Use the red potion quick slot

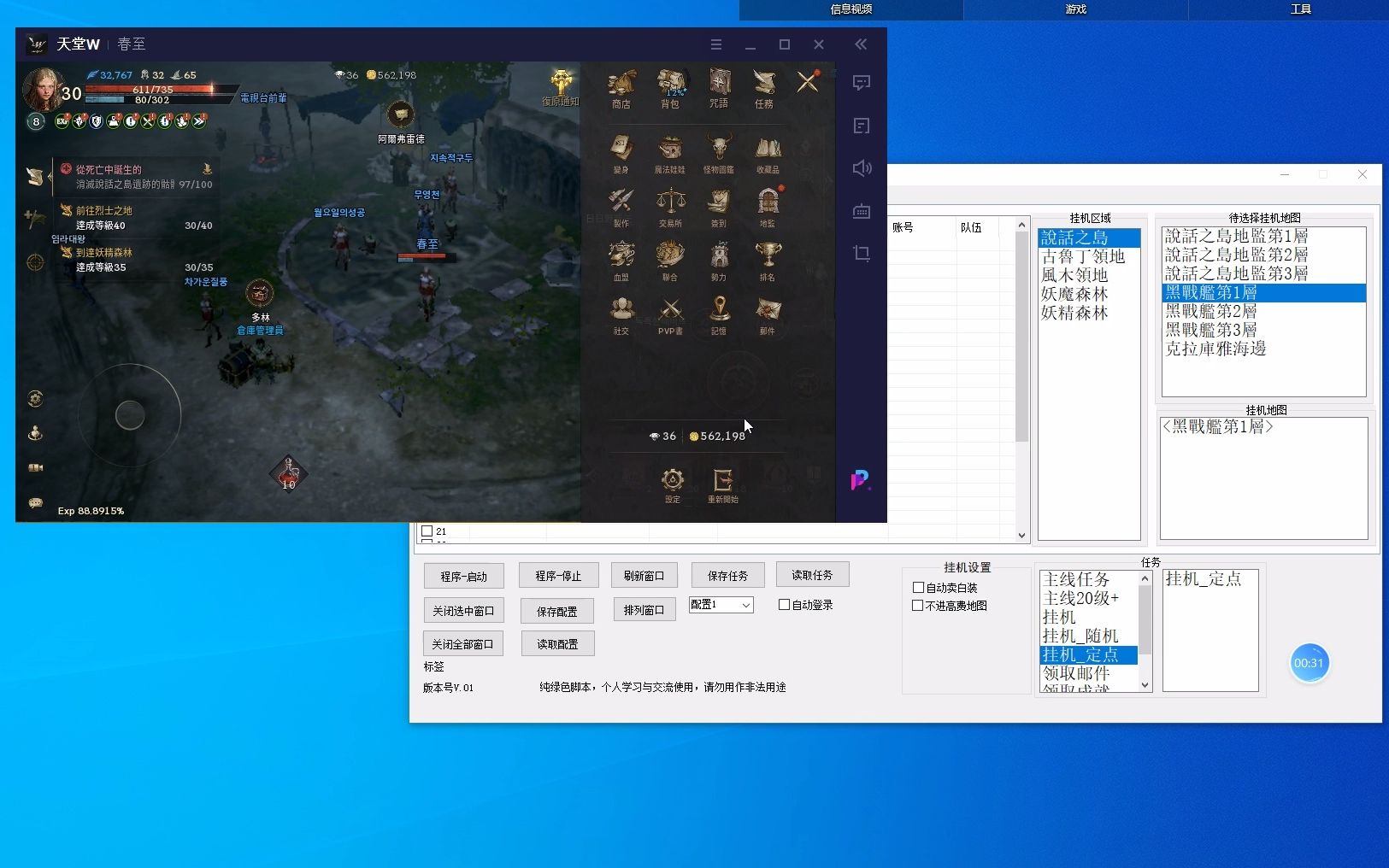pos(289,473)
